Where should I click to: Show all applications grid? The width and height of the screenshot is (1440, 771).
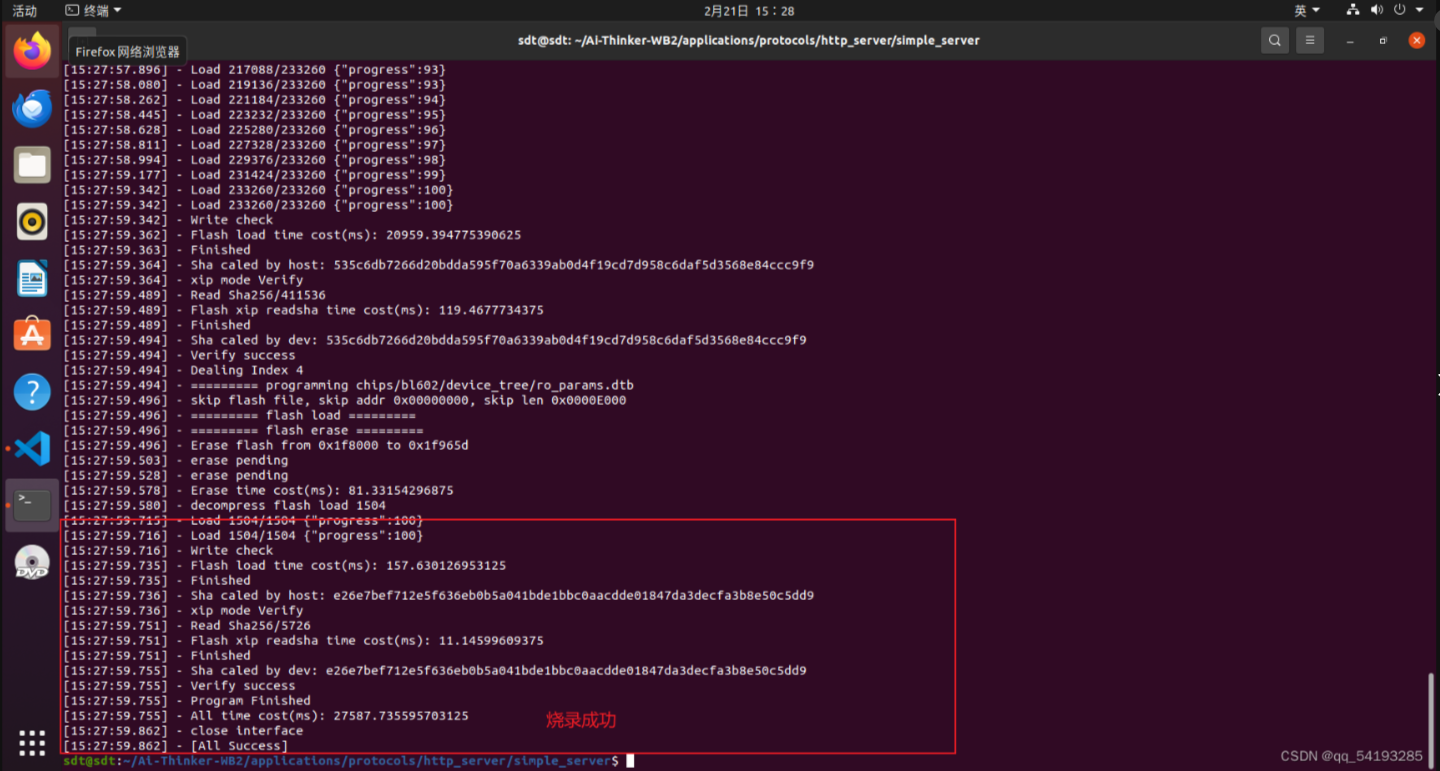[x=32, y=743]
